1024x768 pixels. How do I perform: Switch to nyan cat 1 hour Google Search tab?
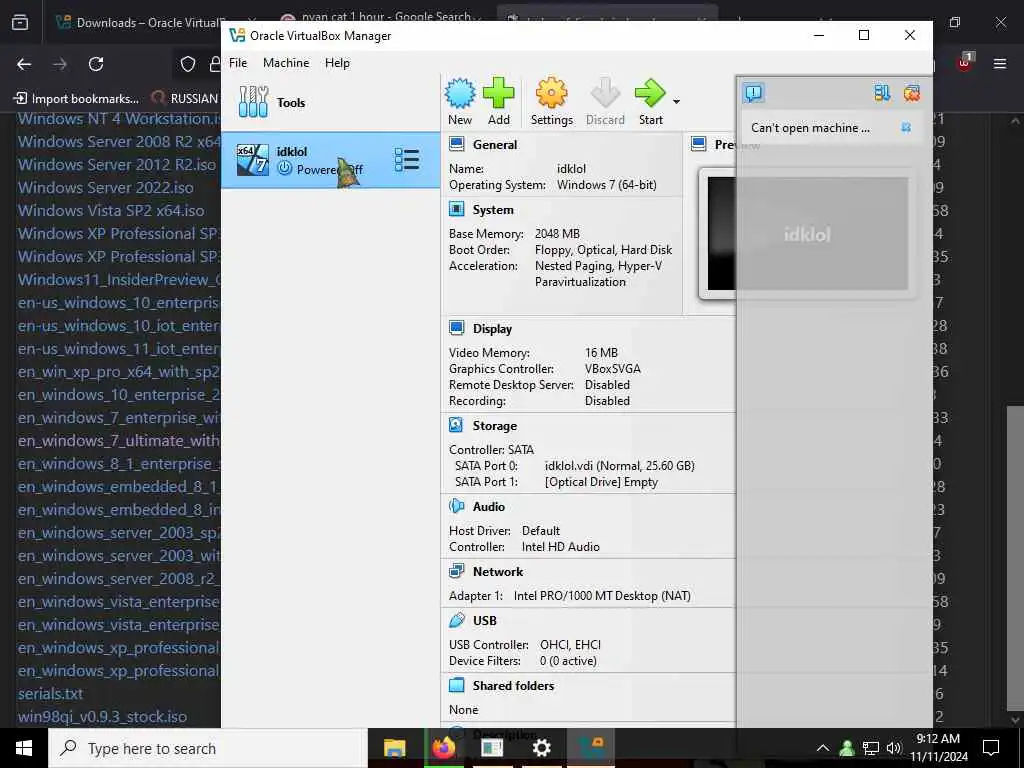(383, 17)
